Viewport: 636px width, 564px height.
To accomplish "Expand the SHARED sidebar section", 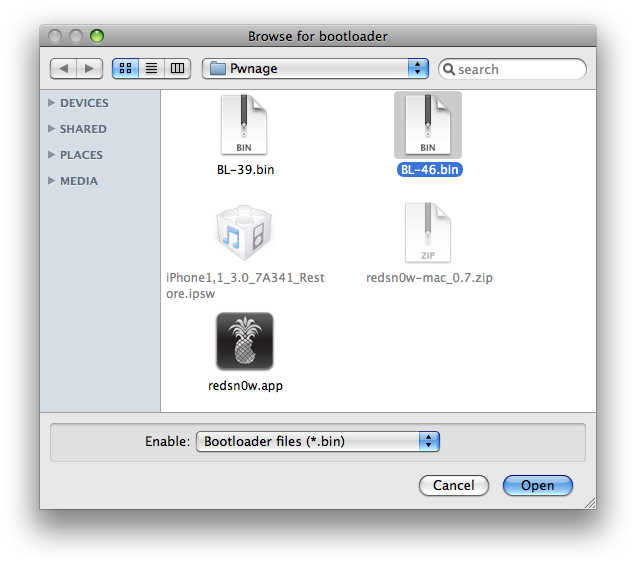I will [x=52, y=129].
